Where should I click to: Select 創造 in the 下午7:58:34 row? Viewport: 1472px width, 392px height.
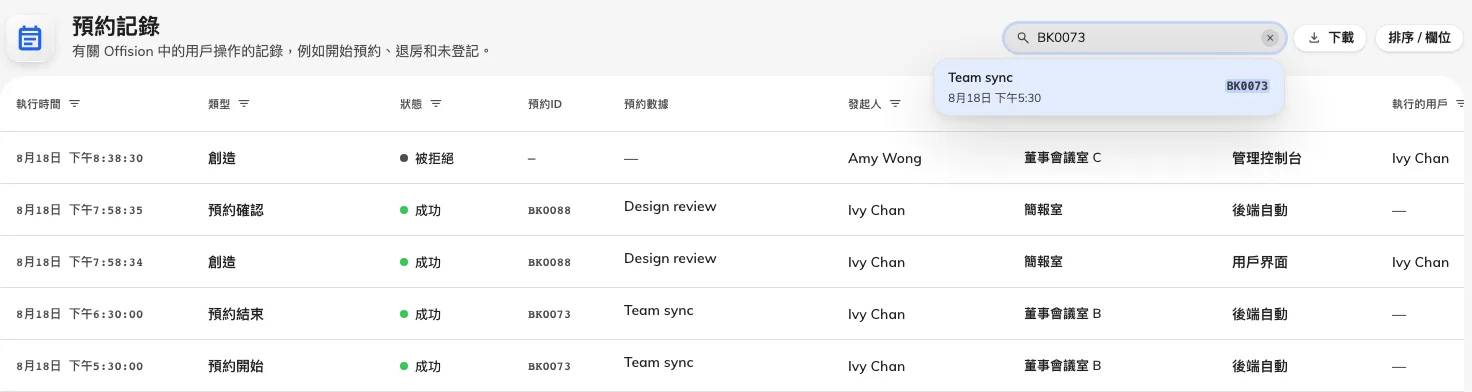tap(222, 262)
